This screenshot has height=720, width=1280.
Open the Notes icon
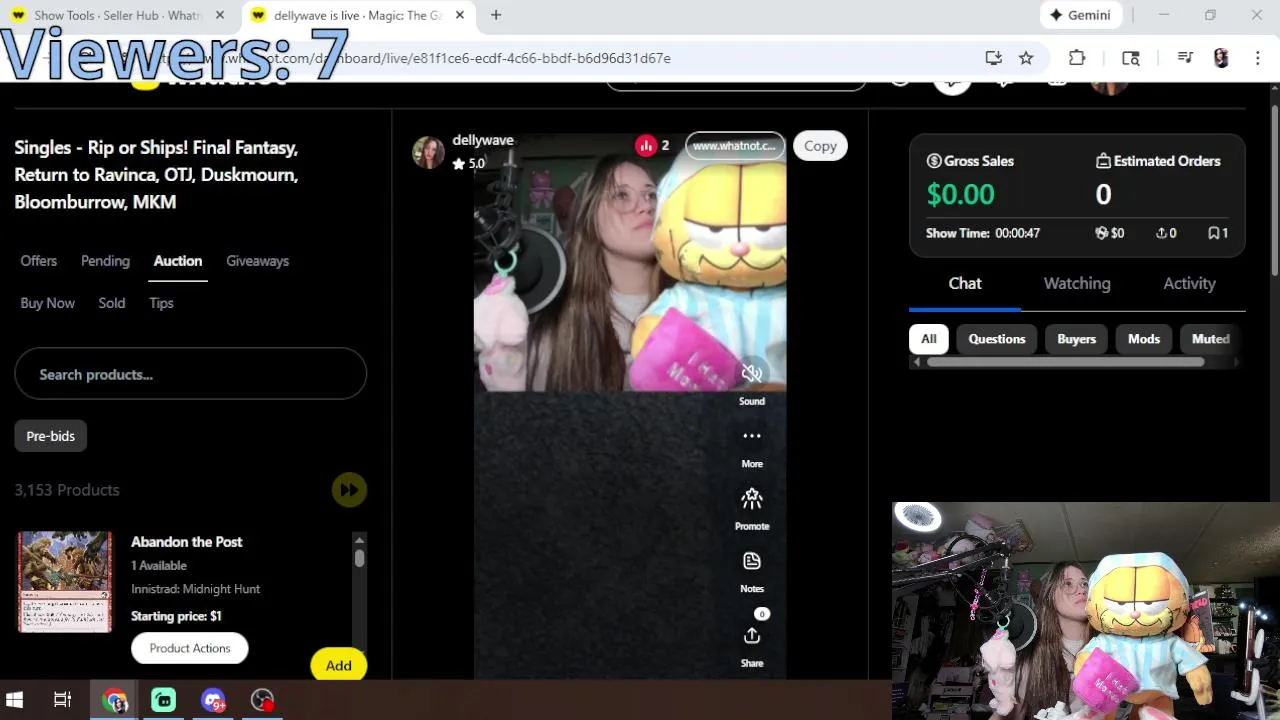click(752, 561)
